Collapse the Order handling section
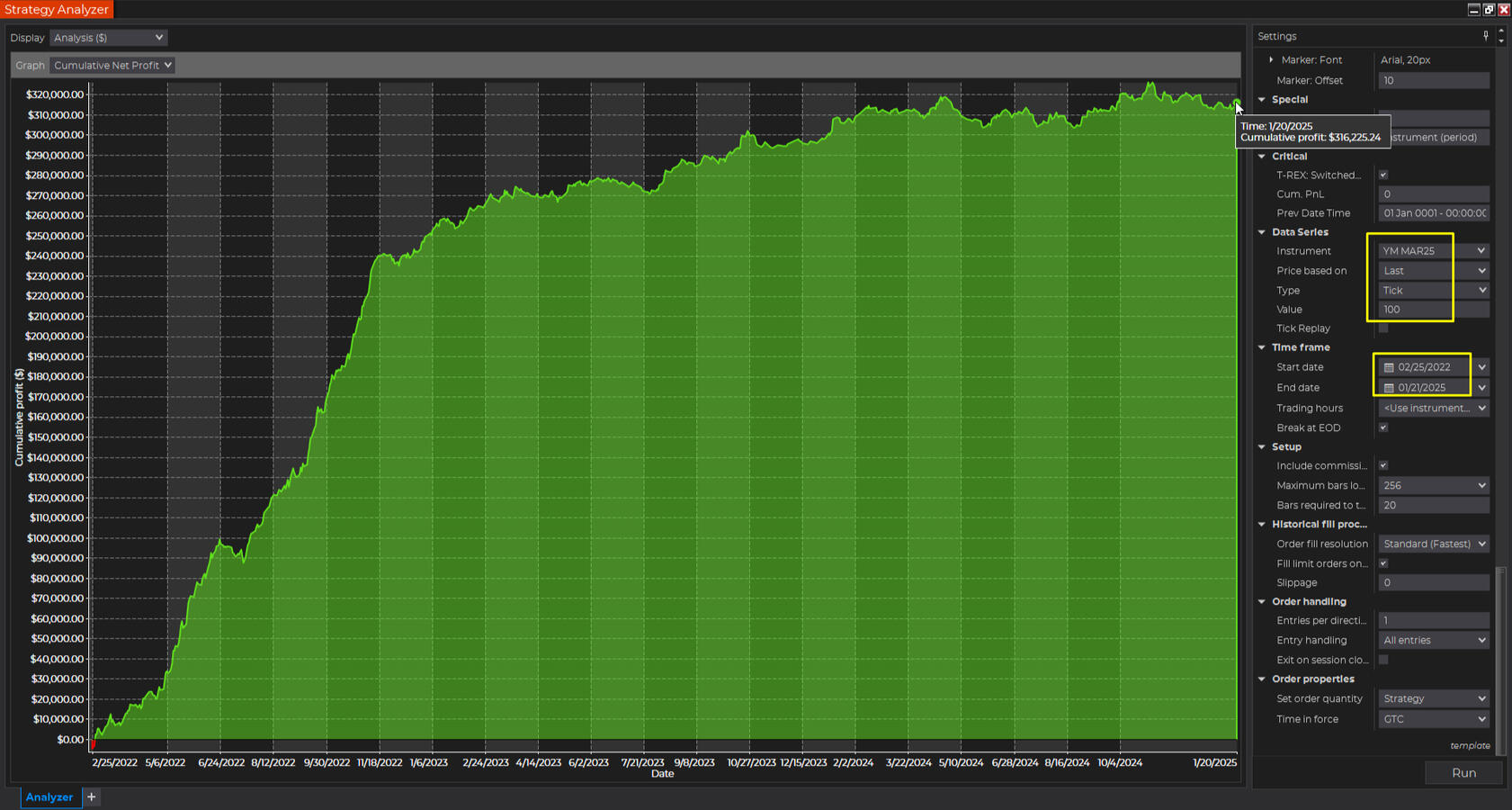The height and width of the screenshot is (810, 1512). click(1262, 602)
